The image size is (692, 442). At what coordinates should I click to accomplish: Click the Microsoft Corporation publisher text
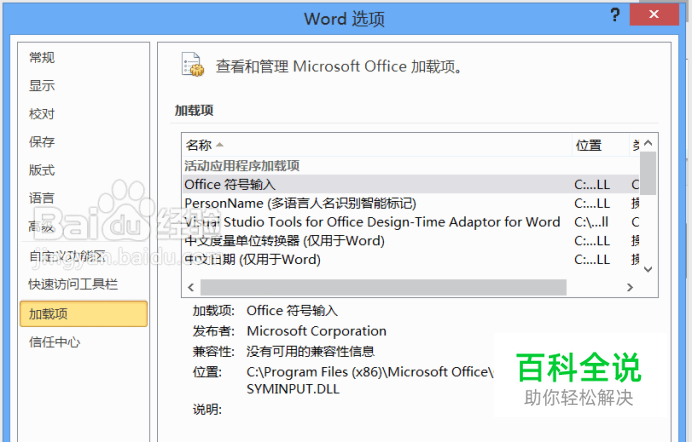pos(316,331)
